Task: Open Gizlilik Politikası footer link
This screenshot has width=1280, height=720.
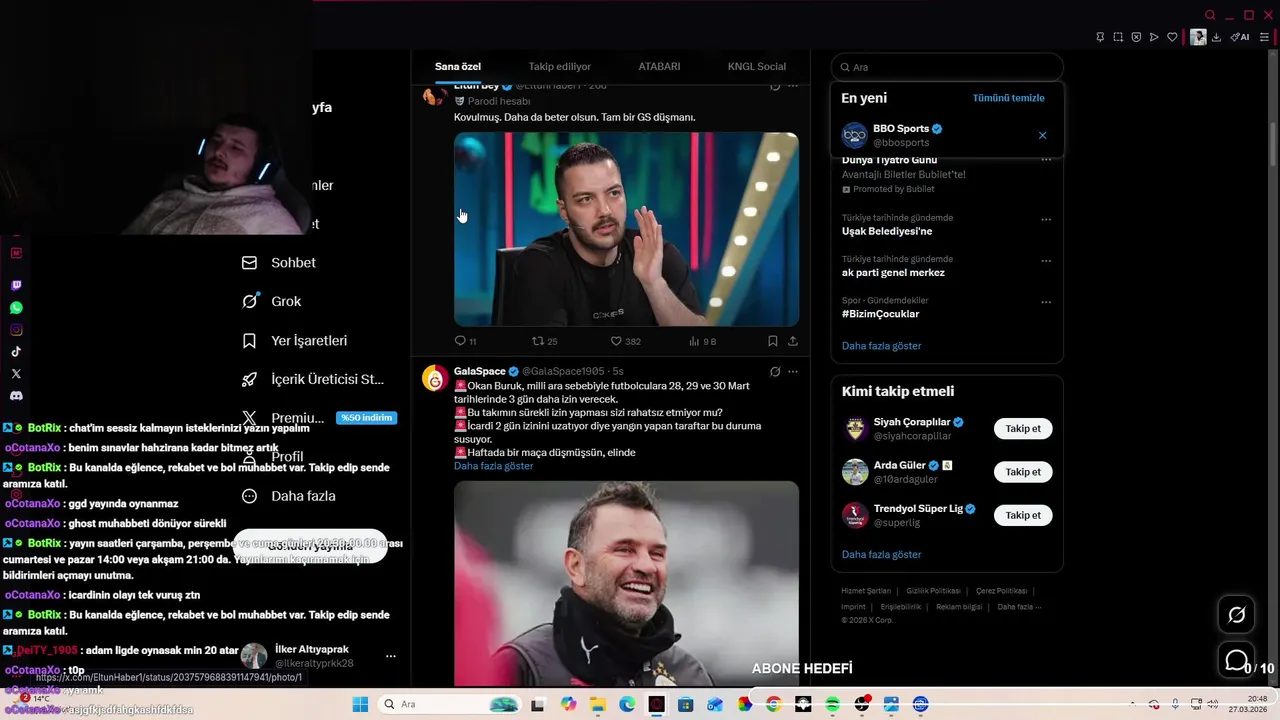Action: tap(933, 591)
